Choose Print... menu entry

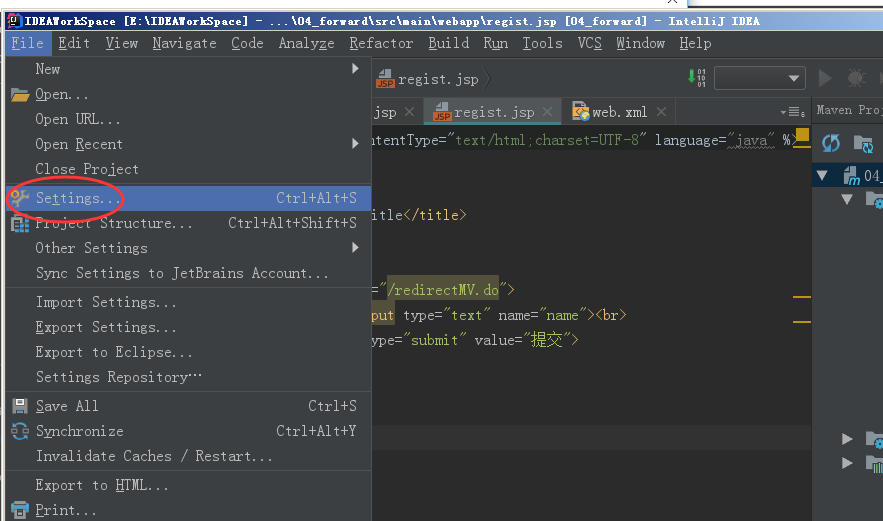(188, 510)
